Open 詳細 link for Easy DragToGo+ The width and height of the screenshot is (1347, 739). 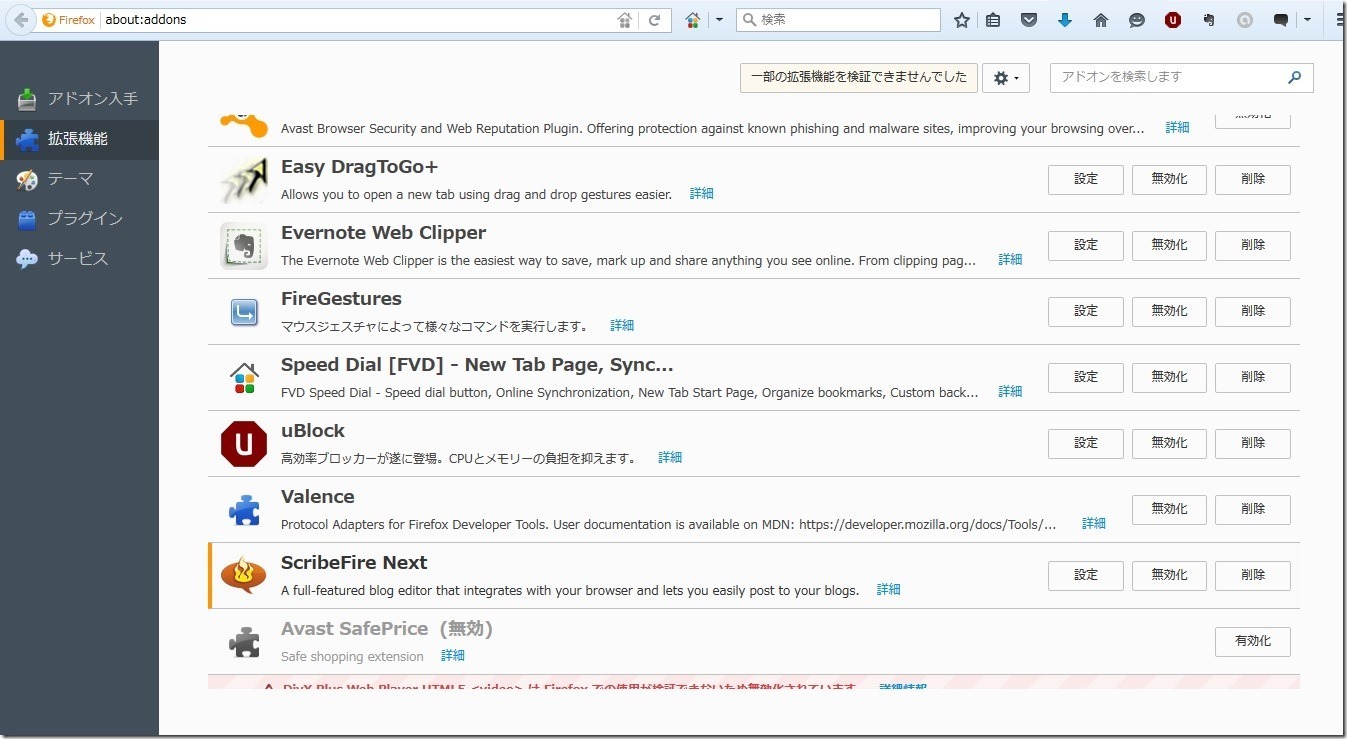tap(702, 194)
